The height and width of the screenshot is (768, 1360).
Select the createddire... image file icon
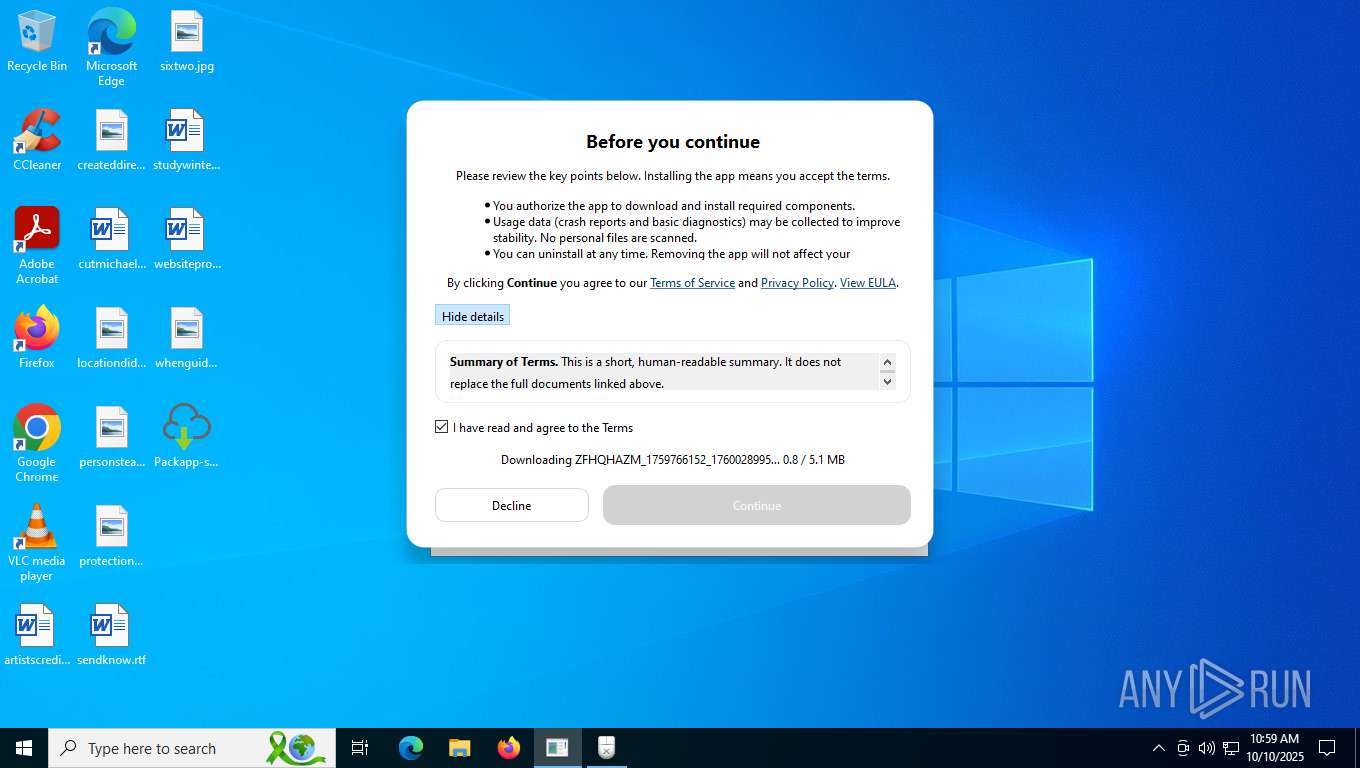pos(111,141)
